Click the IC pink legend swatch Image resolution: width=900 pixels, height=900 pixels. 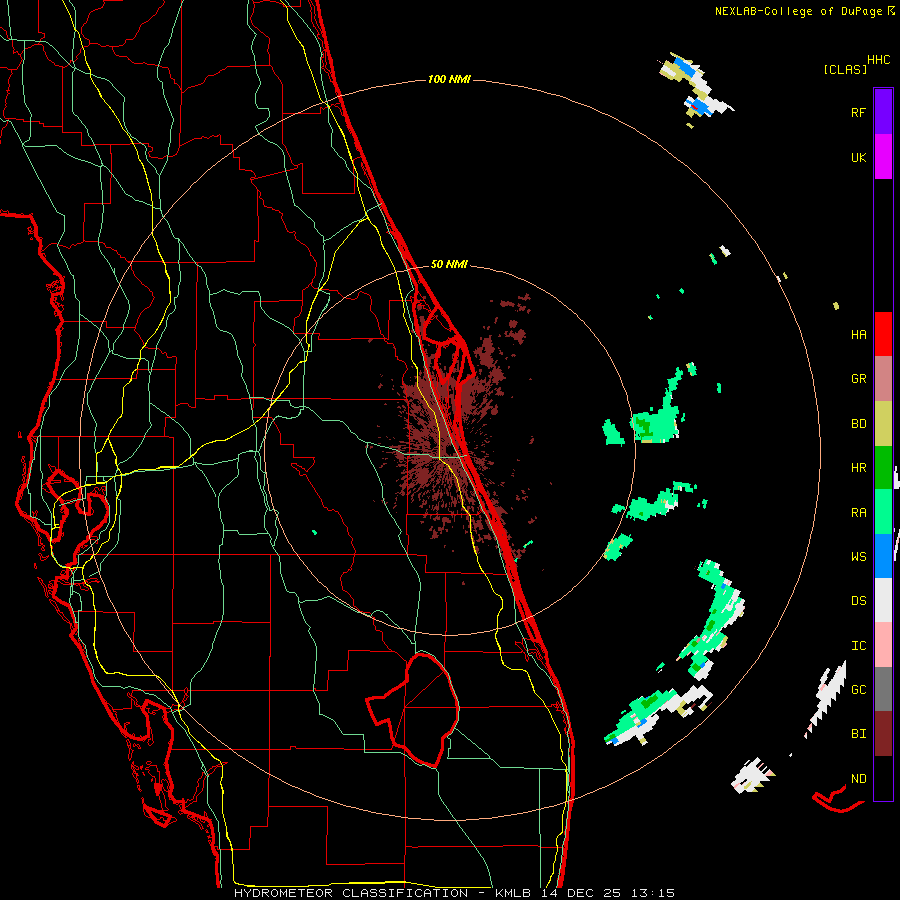pyautogui.click(x=883, y=645)
